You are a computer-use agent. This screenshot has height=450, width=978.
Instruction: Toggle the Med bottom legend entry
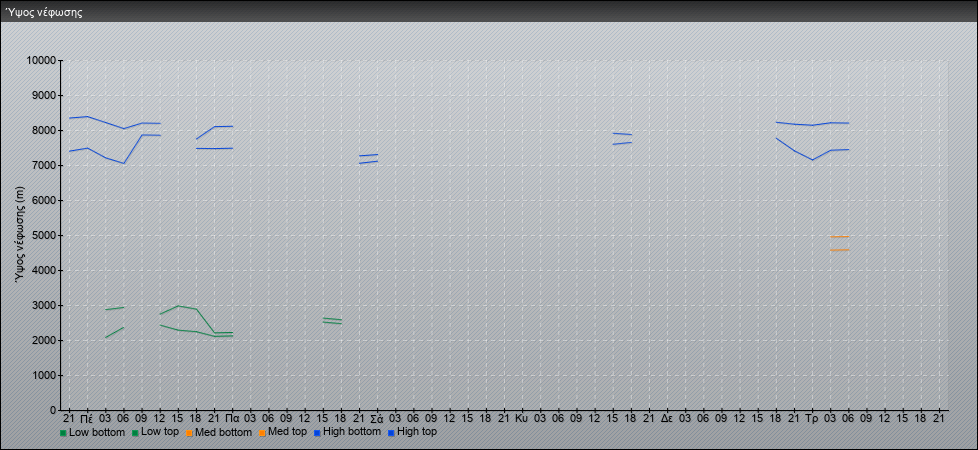(218, 432)
